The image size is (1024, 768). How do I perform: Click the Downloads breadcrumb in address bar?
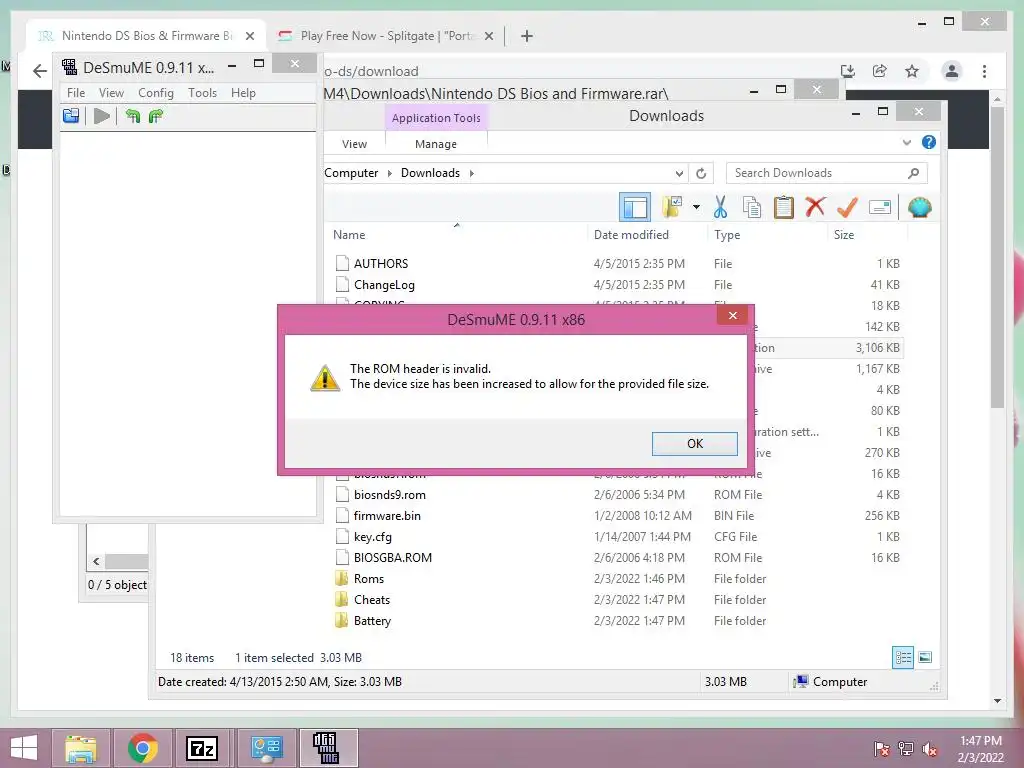[430, 173]
